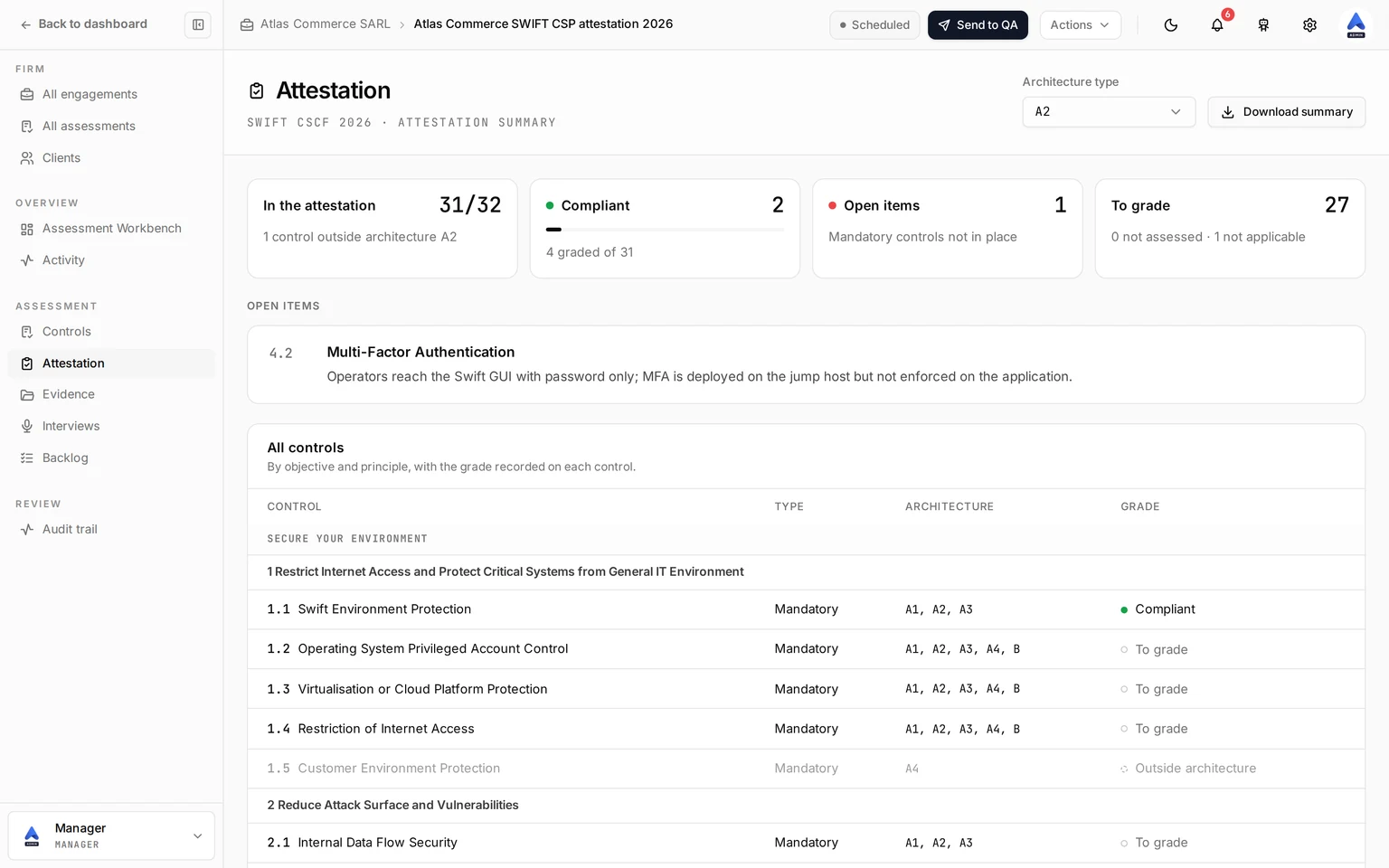Open control 1.3 Virtualisation or Cloud Platform Protection
1389x868 pixels.
pos(806,689)
